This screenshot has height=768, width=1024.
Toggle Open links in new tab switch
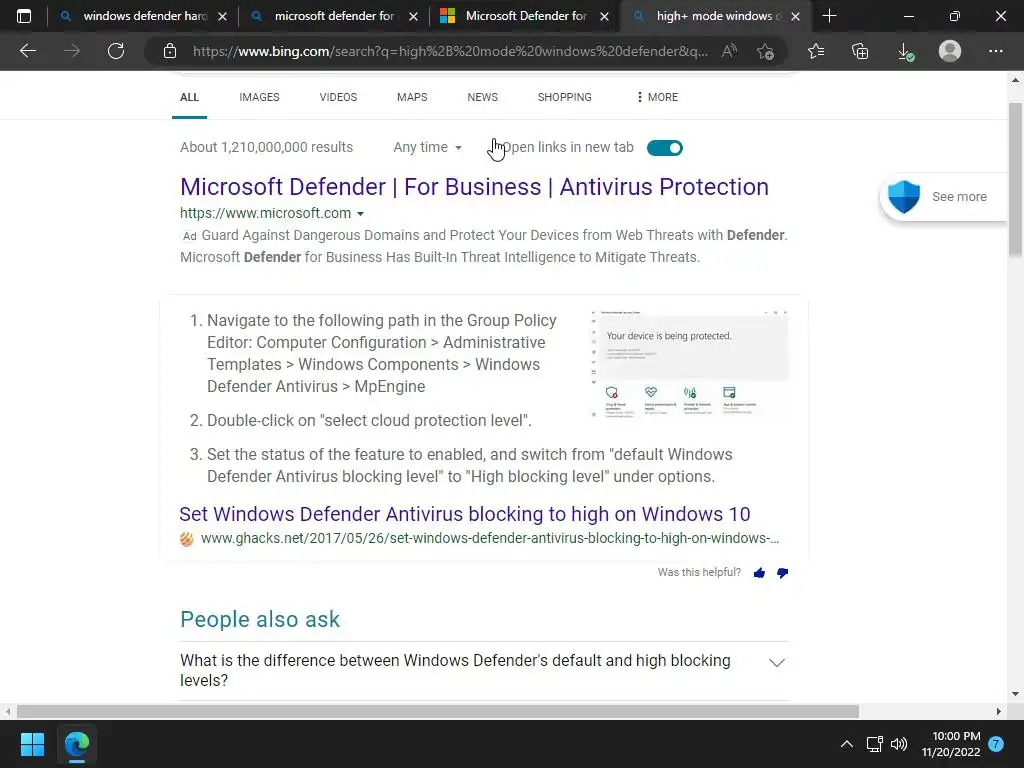[x=665, y=148]
